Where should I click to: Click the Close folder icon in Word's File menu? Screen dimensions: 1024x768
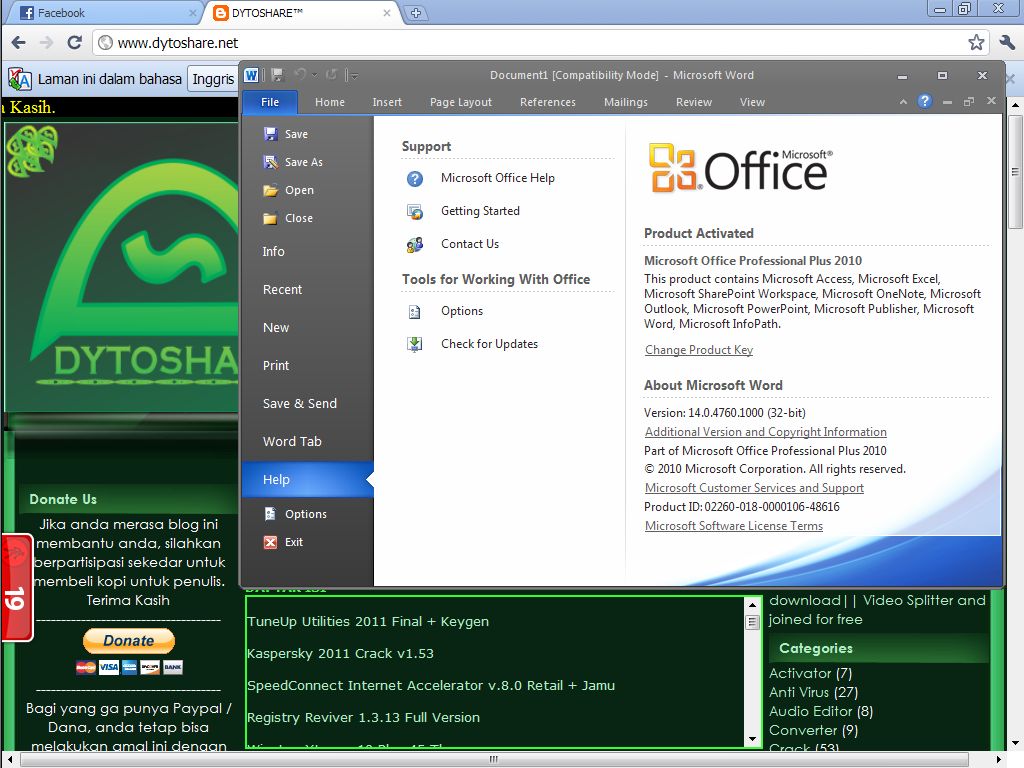270,218
